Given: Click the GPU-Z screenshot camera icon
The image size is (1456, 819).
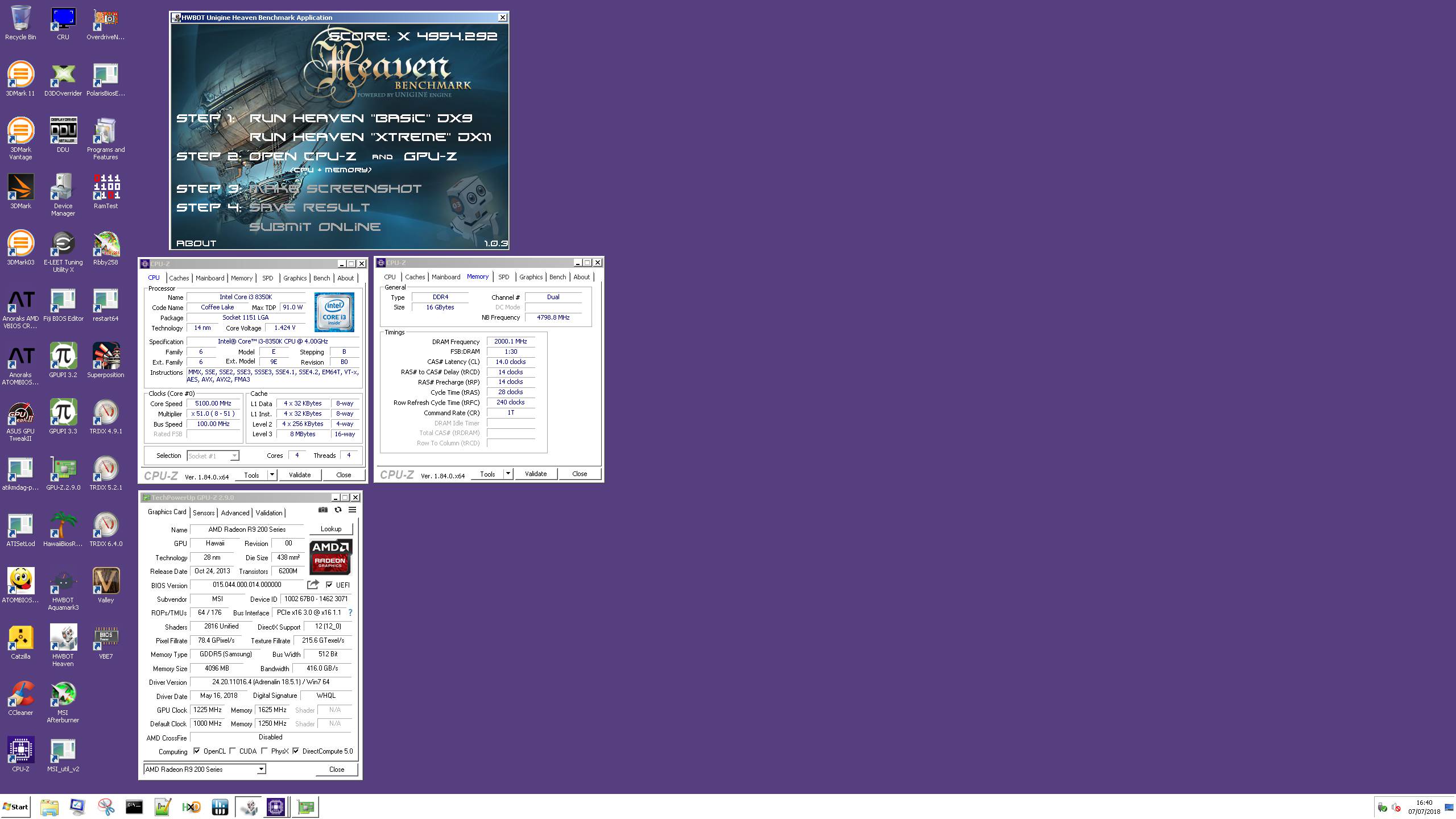Looking at the screenshot, I should (323, 510).
